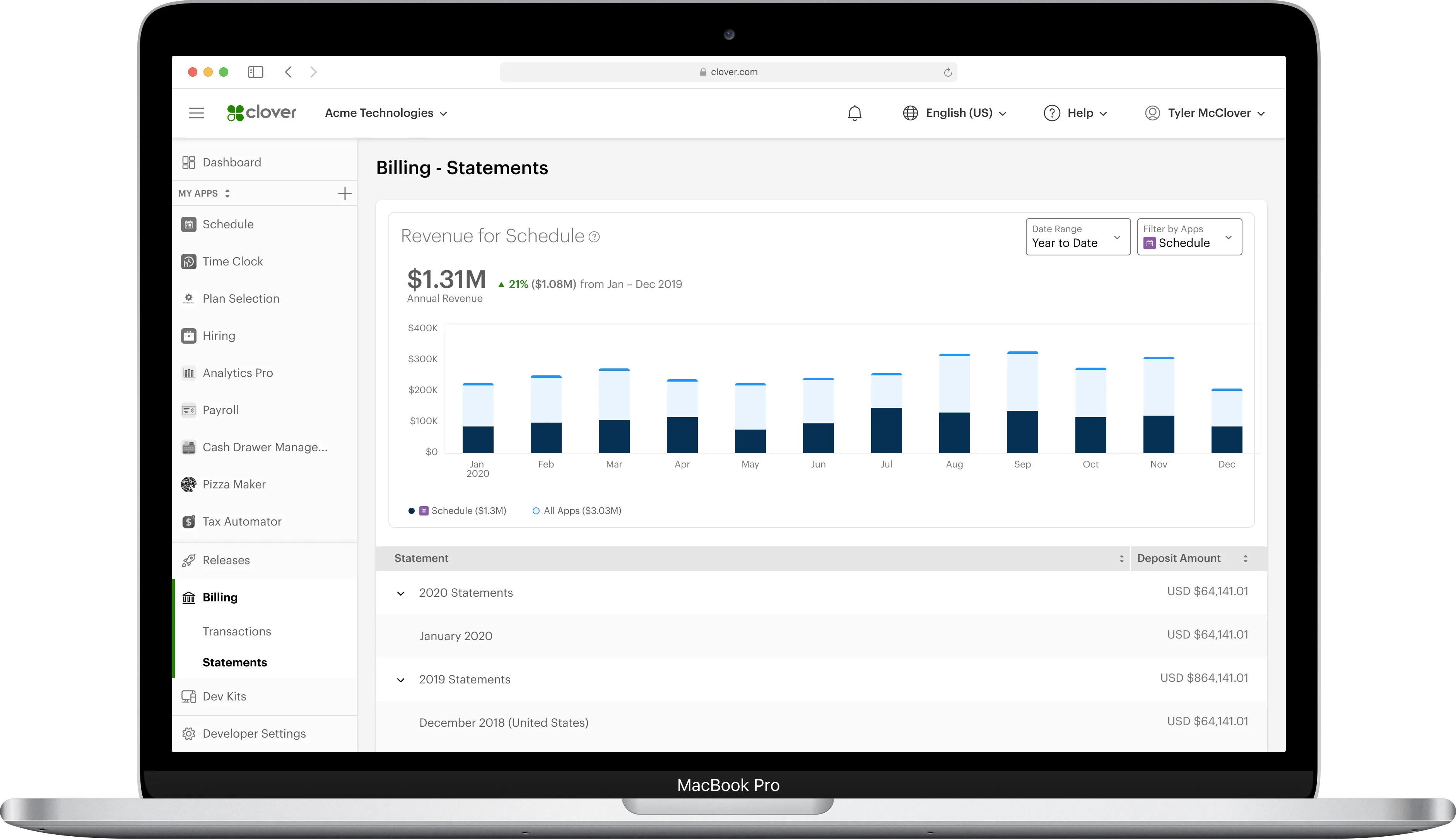Open the Filter by Apps dropdown

click(x=1189, y=237)
